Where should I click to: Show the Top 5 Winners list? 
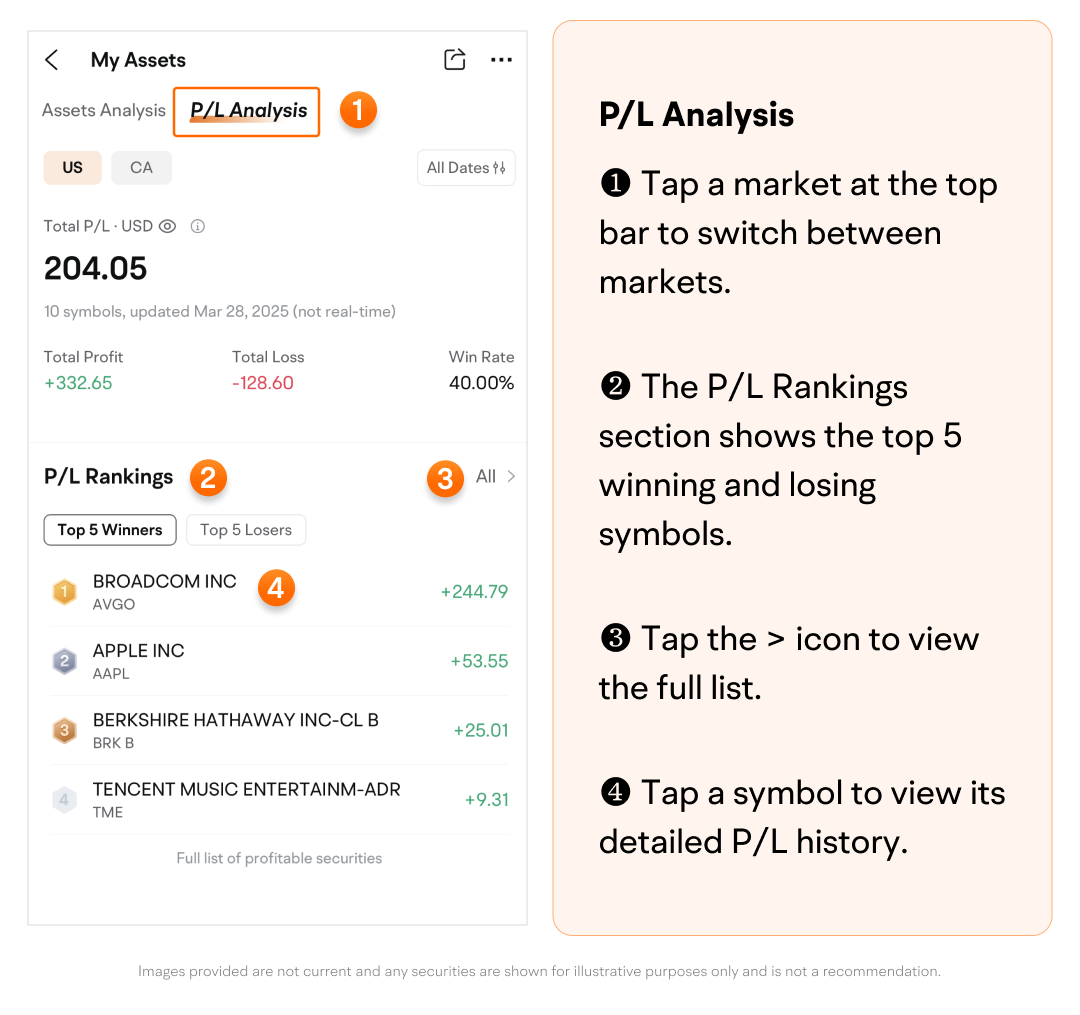point(110,530)
